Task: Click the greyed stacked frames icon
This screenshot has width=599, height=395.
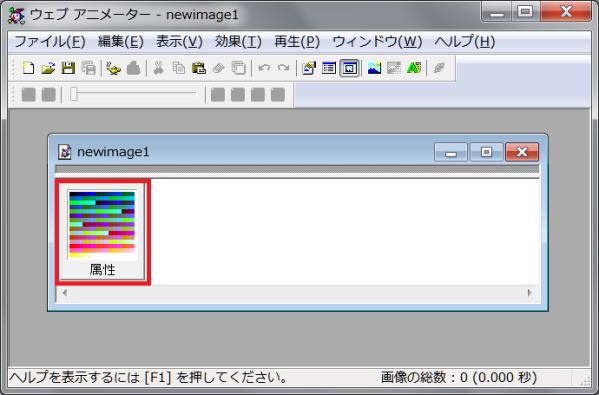Action: [x=239, y=68]
